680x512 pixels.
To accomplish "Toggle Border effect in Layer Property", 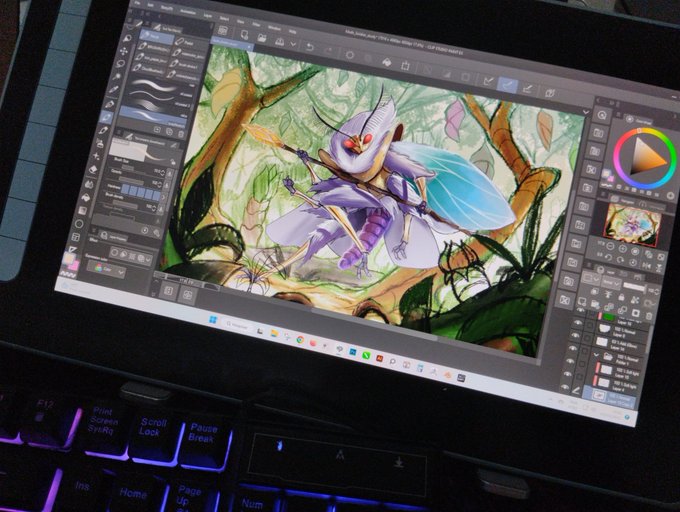I will 114,253.
